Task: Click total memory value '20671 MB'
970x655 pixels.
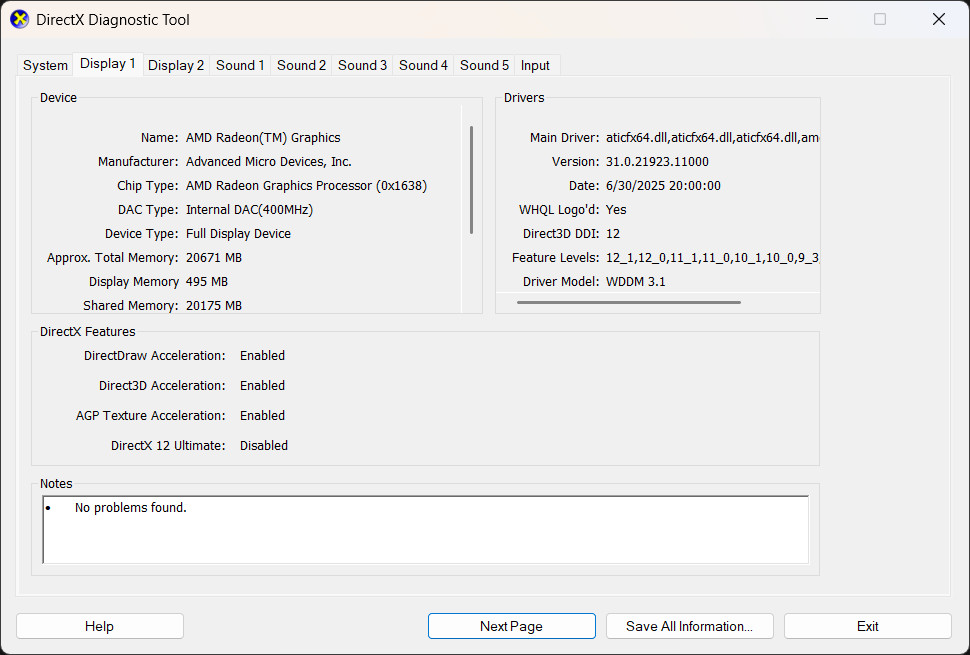Action: [214, 258]
